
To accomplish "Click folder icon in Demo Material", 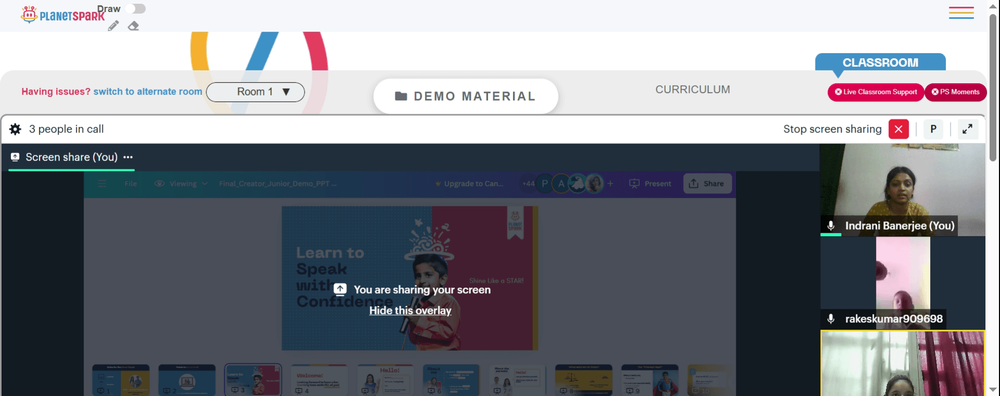I will click(401, 96).
